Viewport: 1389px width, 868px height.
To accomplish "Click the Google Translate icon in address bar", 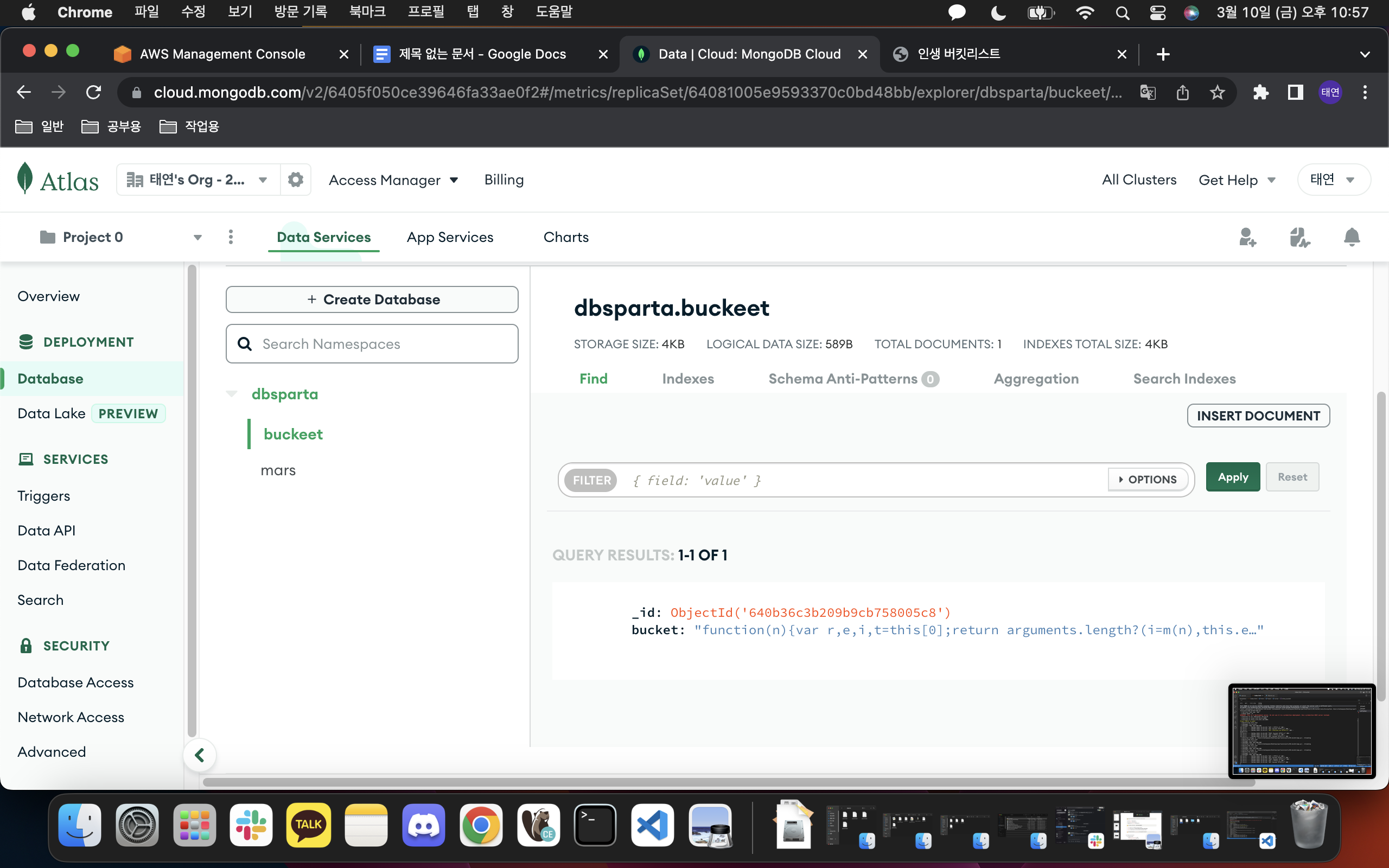I will [1148, 92].
